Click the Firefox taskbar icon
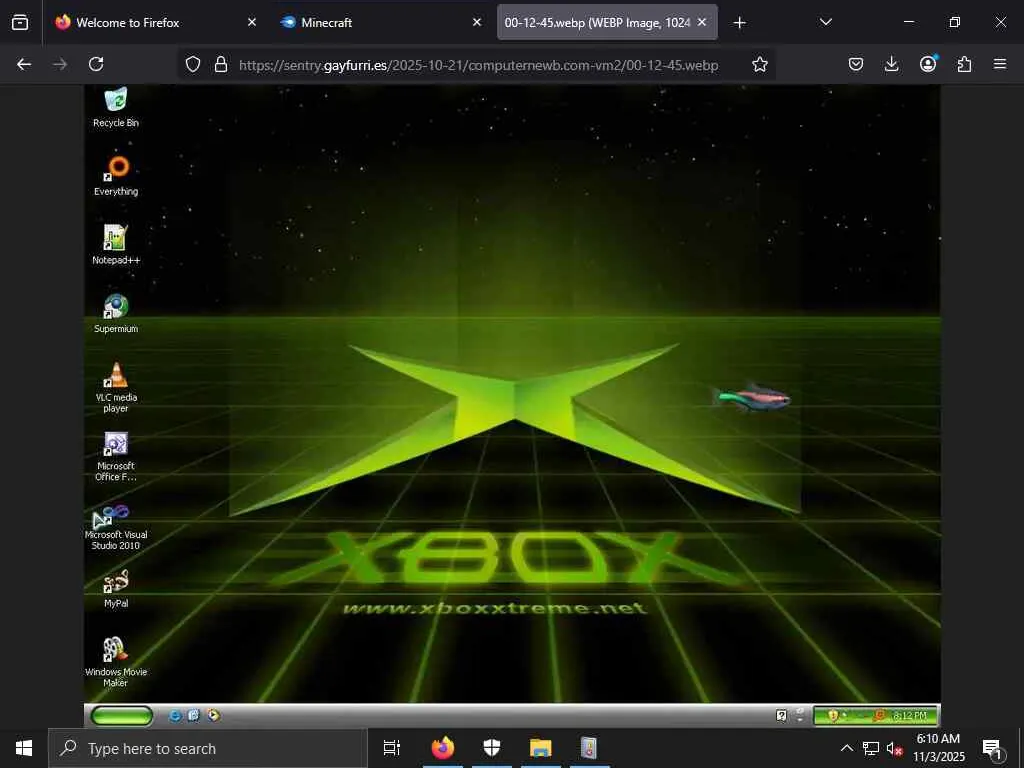 pos(443,748)
